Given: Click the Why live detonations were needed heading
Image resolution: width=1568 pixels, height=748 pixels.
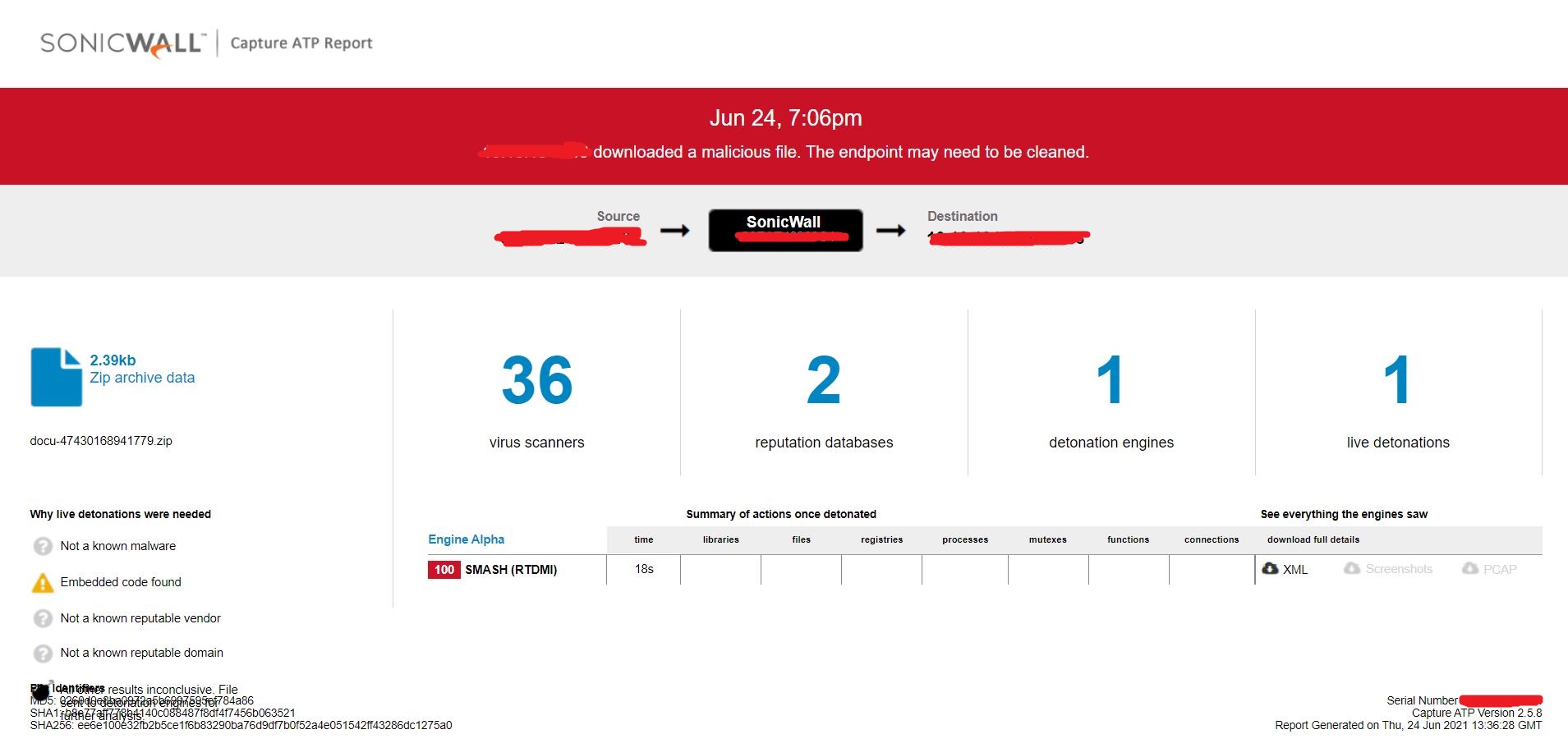Looking at the screenshot, I should click(121, 514).
